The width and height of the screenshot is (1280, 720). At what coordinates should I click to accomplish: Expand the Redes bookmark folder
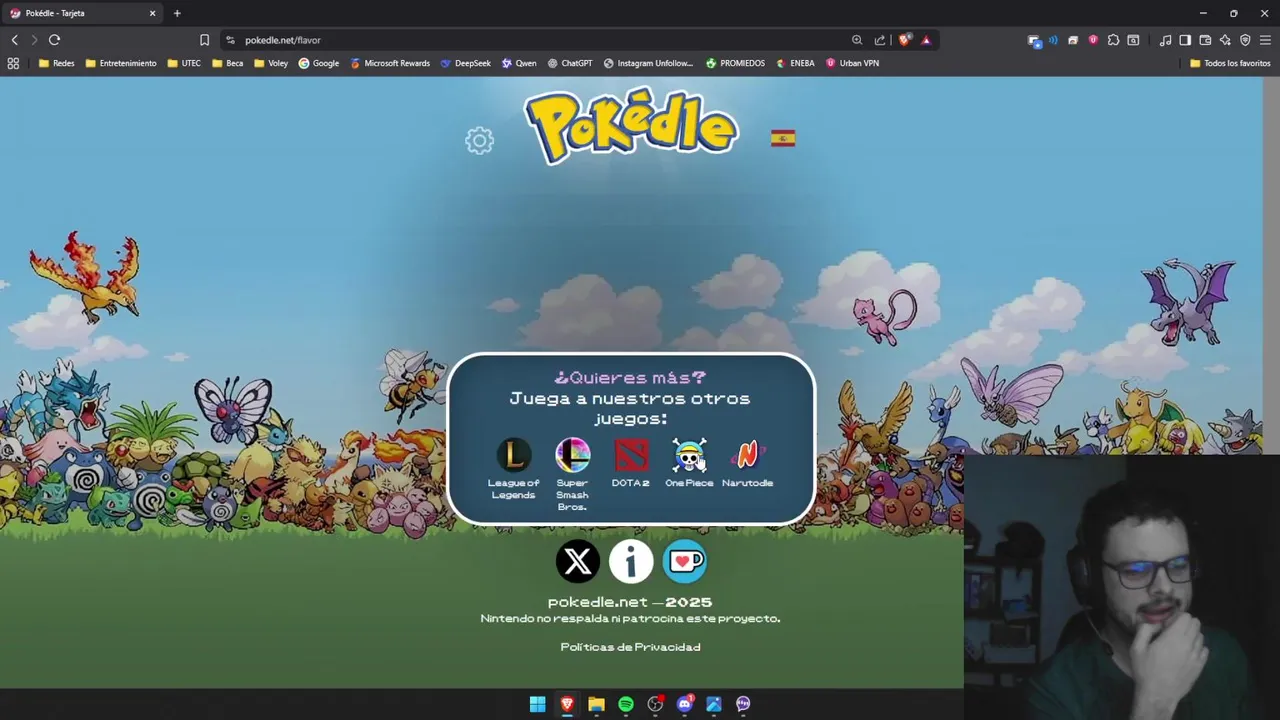(56, 63)
